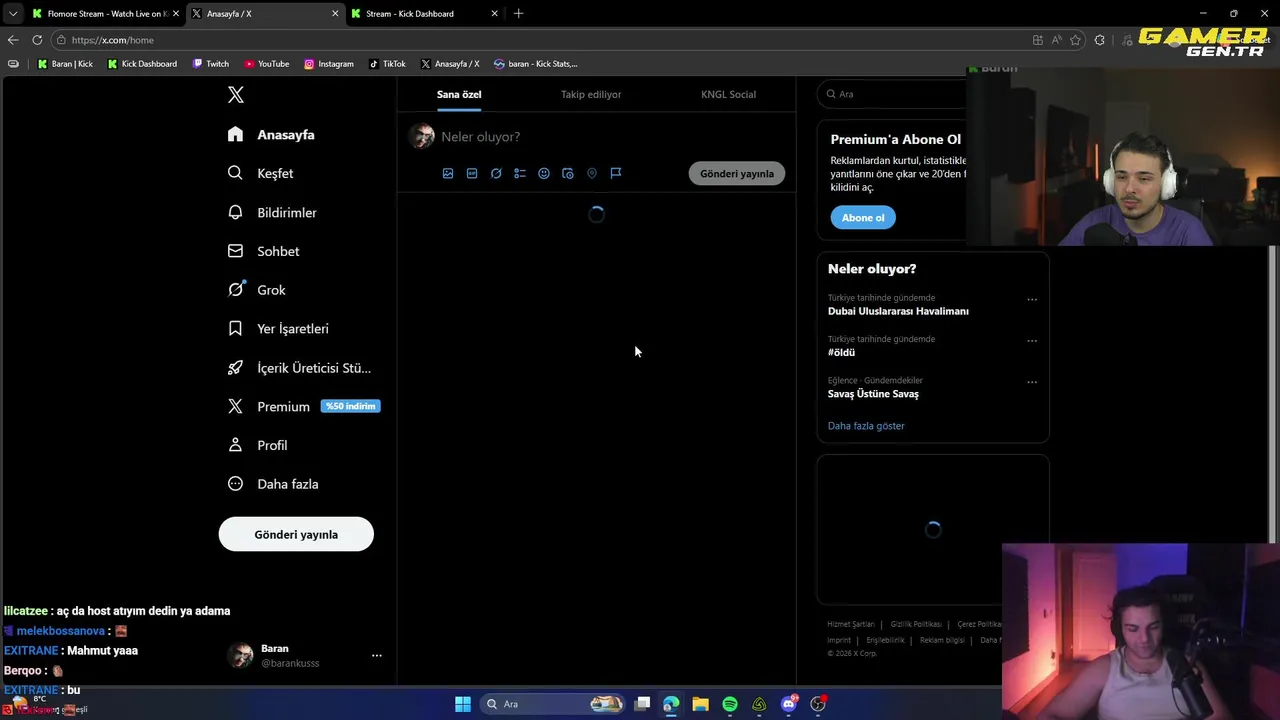Open the Twitch bookmark
Viewport: 1280px width, 720px height.
coord(211,64)
